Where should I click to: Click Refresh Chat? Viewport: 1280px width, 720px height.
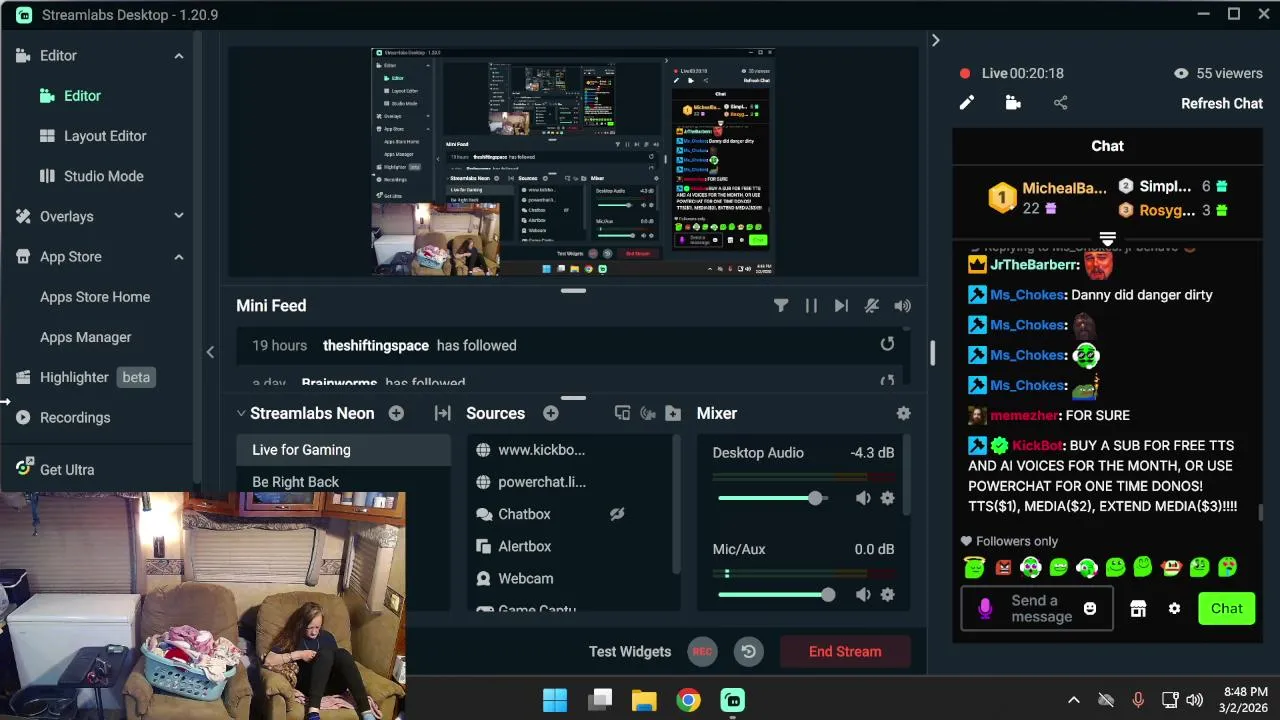[1222, 103]
